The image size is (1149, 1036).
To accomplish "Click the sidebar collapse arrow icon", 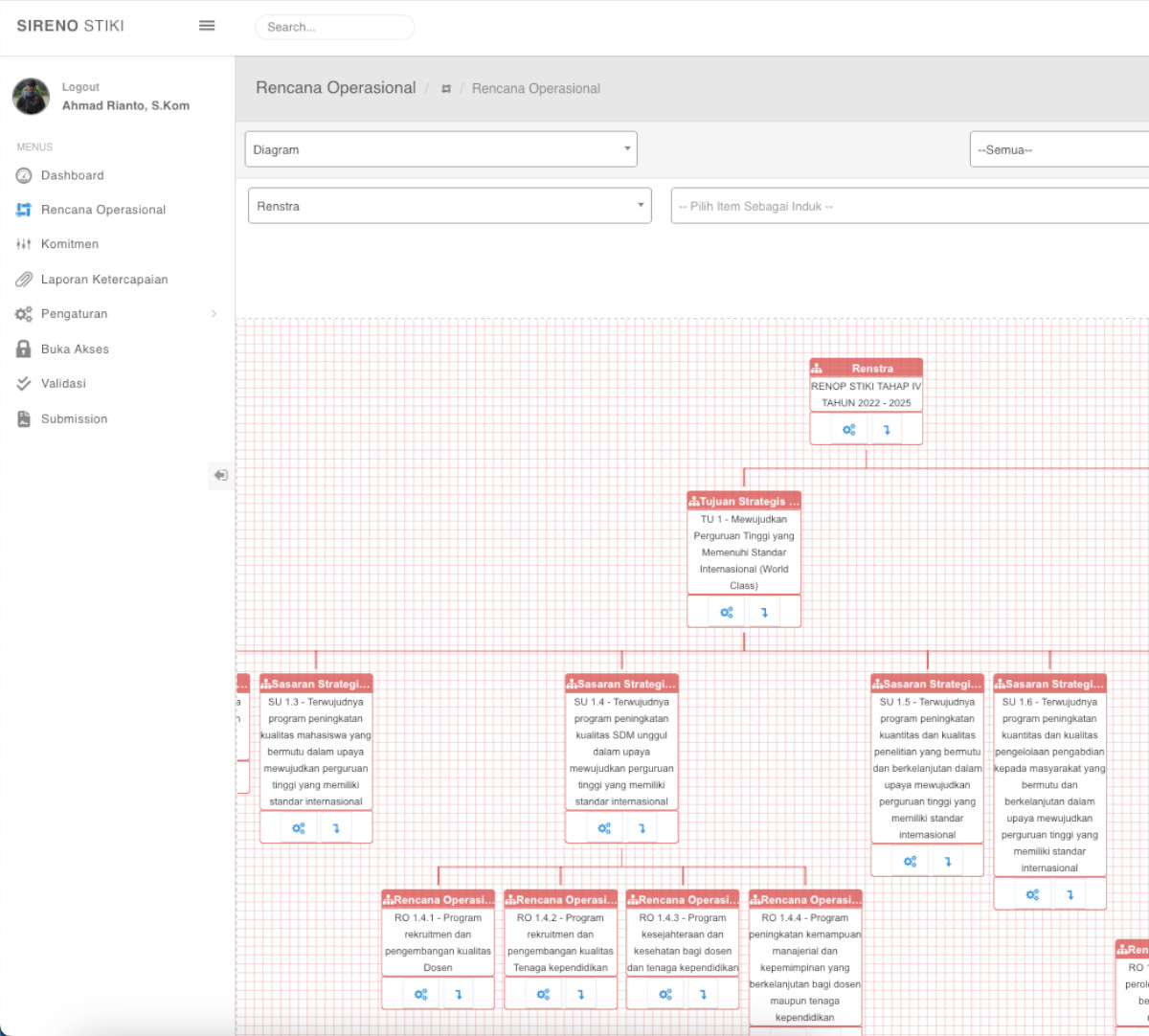I will click(x=221, y=475).
